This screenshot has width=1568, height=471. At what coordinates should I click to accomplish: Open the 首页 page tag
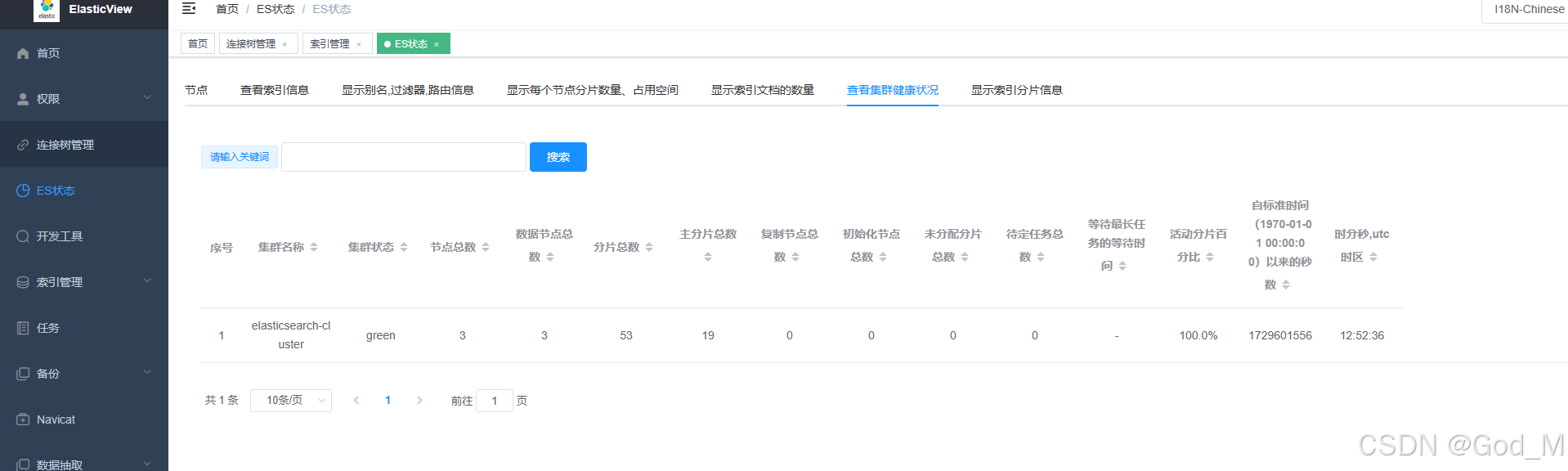[198, 44]
